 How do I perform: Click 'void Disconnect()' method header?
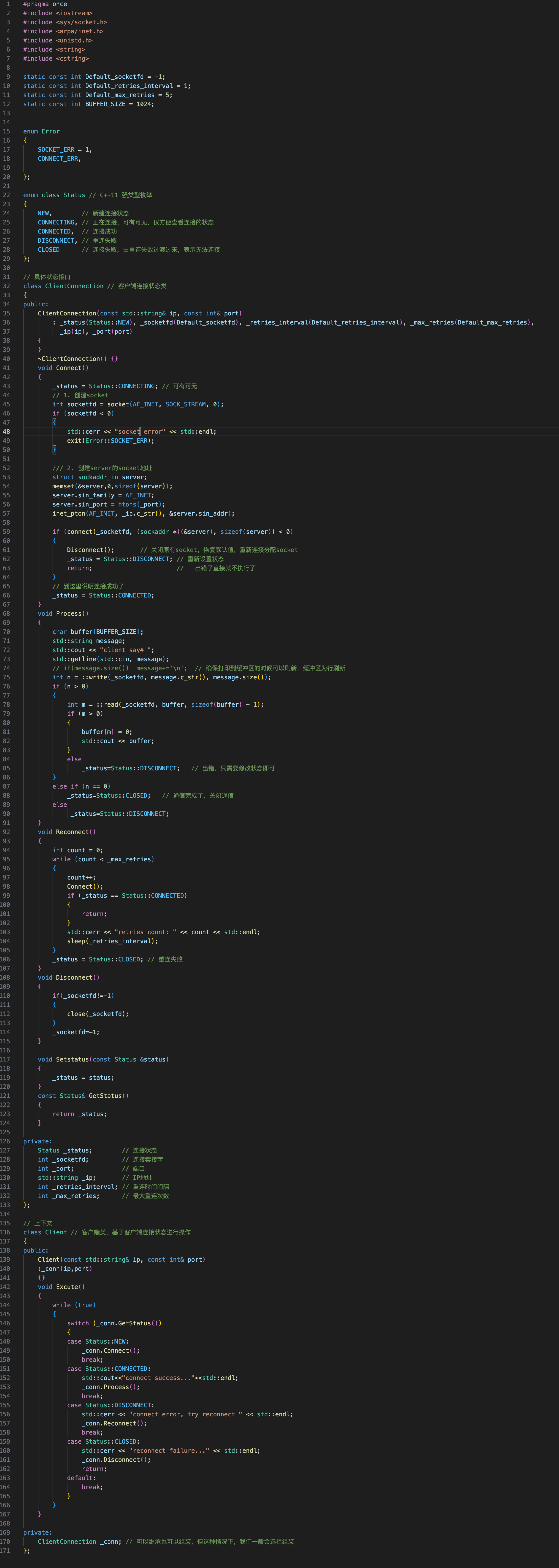click(x=68, y=978)
